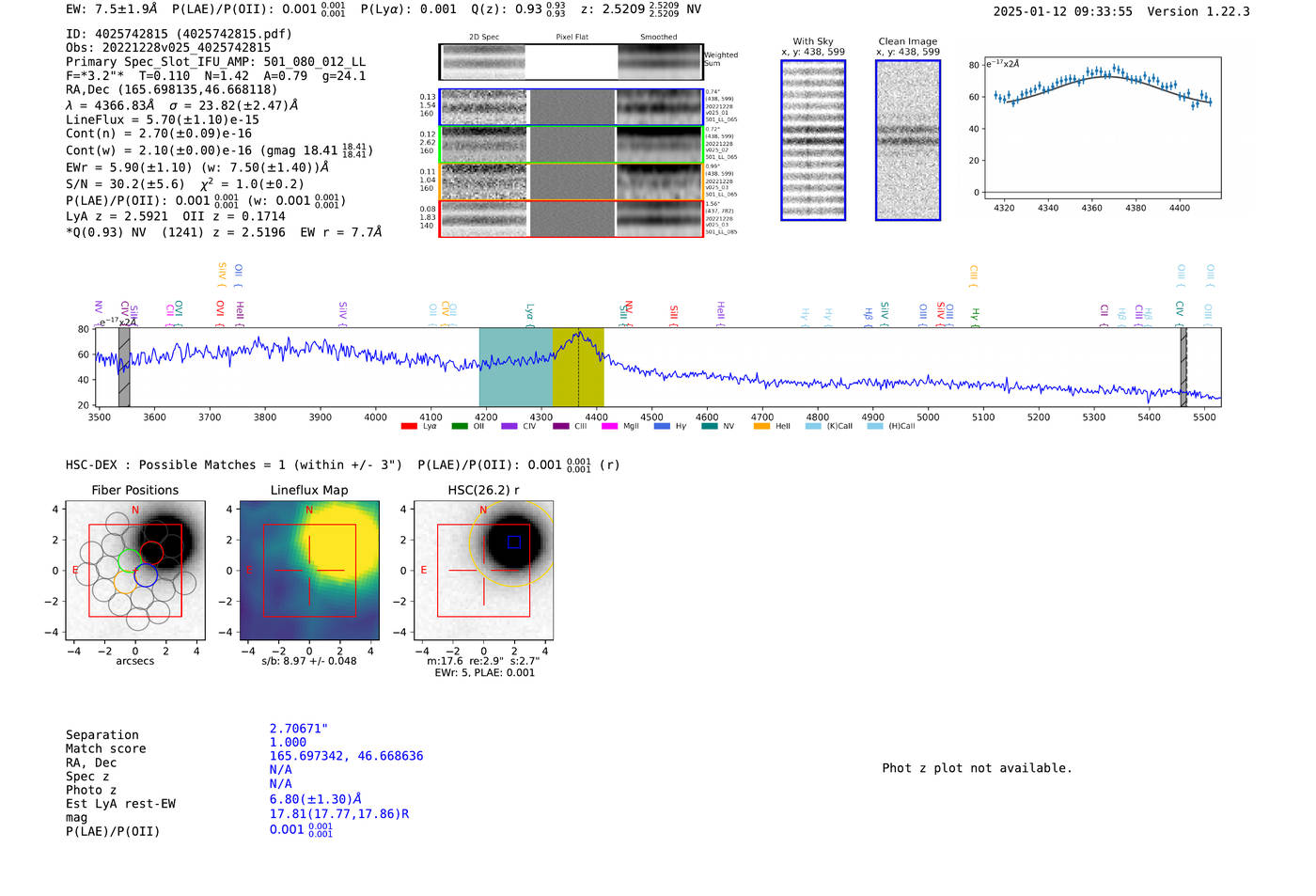1316x896 pixels.
Task: Click the (H)CaII legend swatch
Action: (875, 426)
